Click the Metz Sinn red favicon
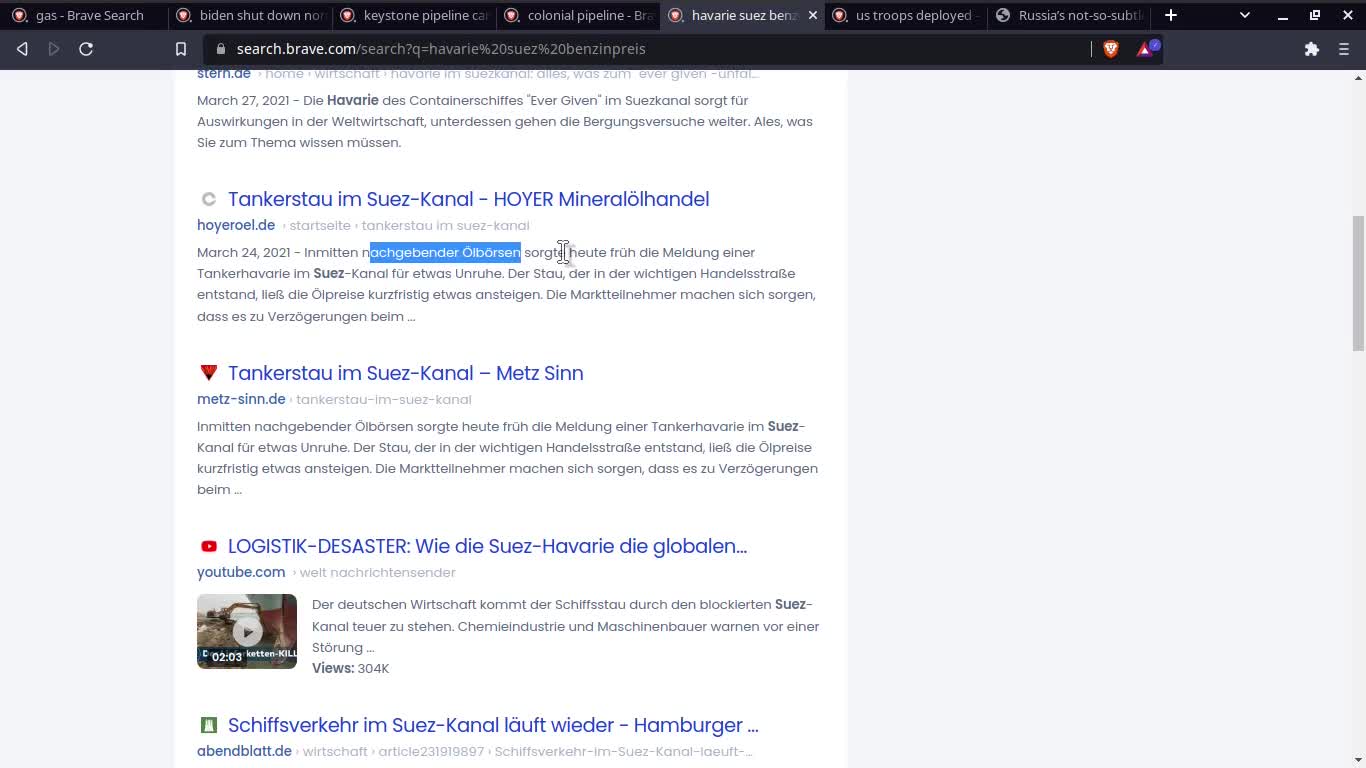Screen dimensions: 1366x768 (x=208, y=373)
